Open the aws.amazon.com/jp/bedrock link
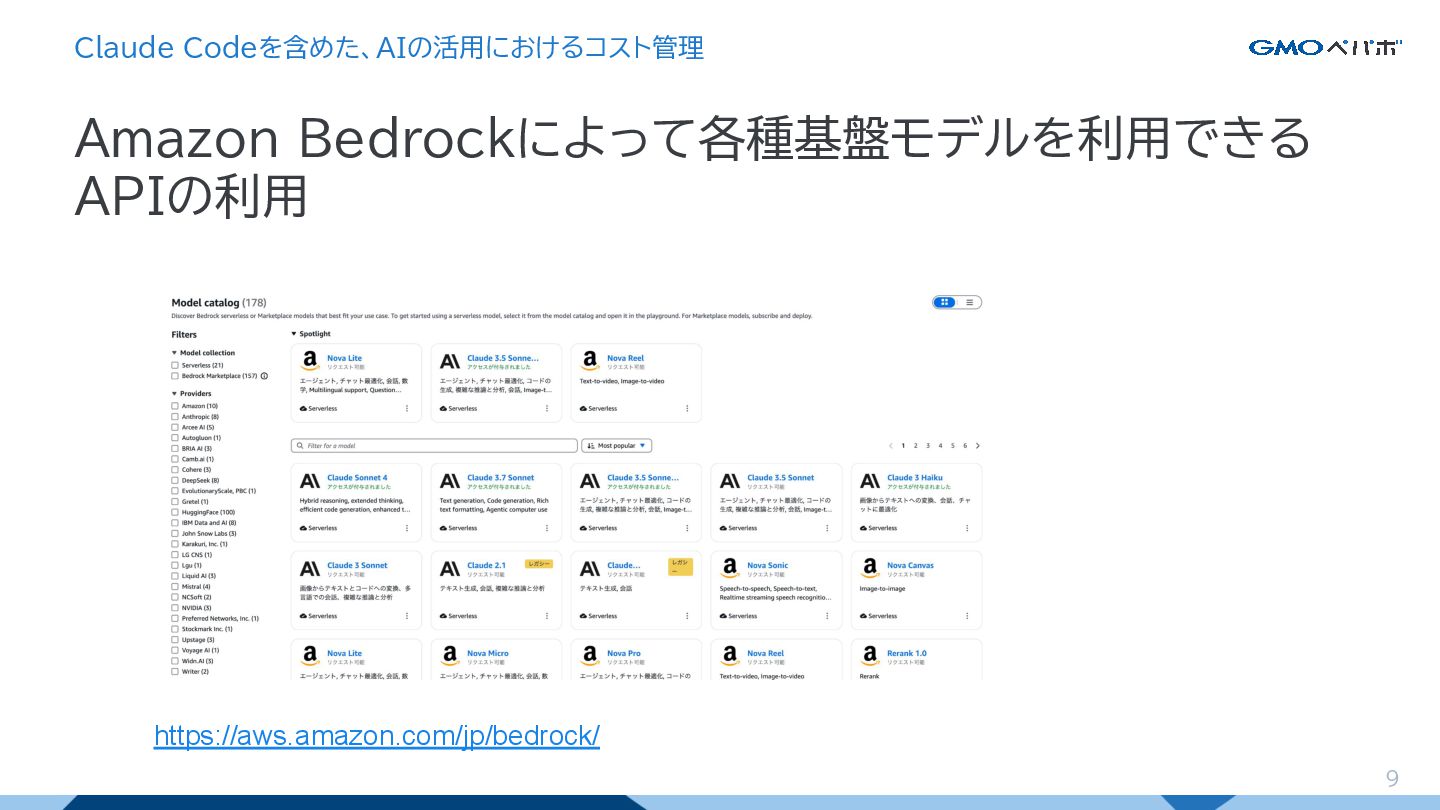Image resolution: width=1440 pixels, height=810 pixels. 377,736
